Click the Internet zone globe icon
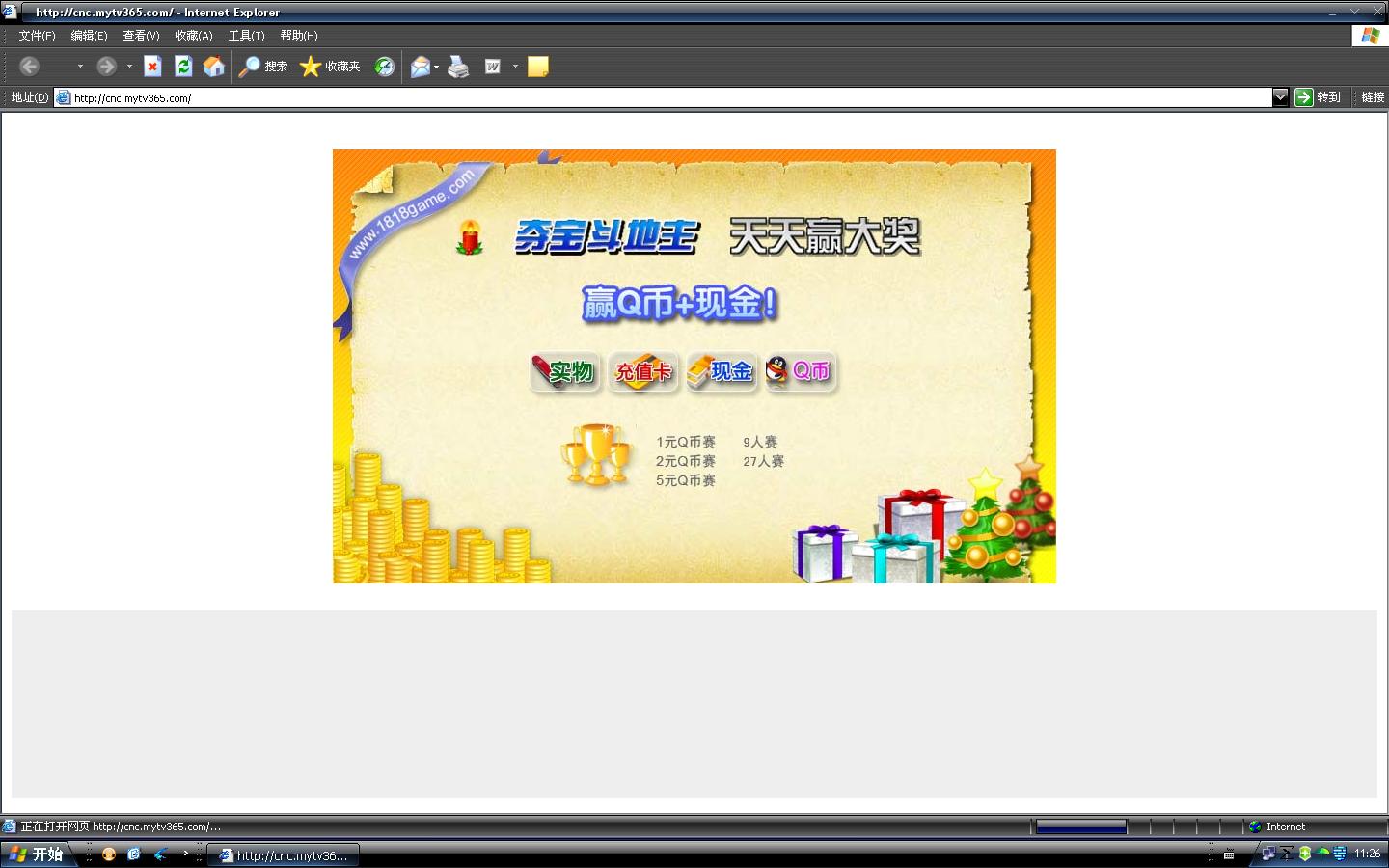 pyautogui.click(x=1255, y=827)
